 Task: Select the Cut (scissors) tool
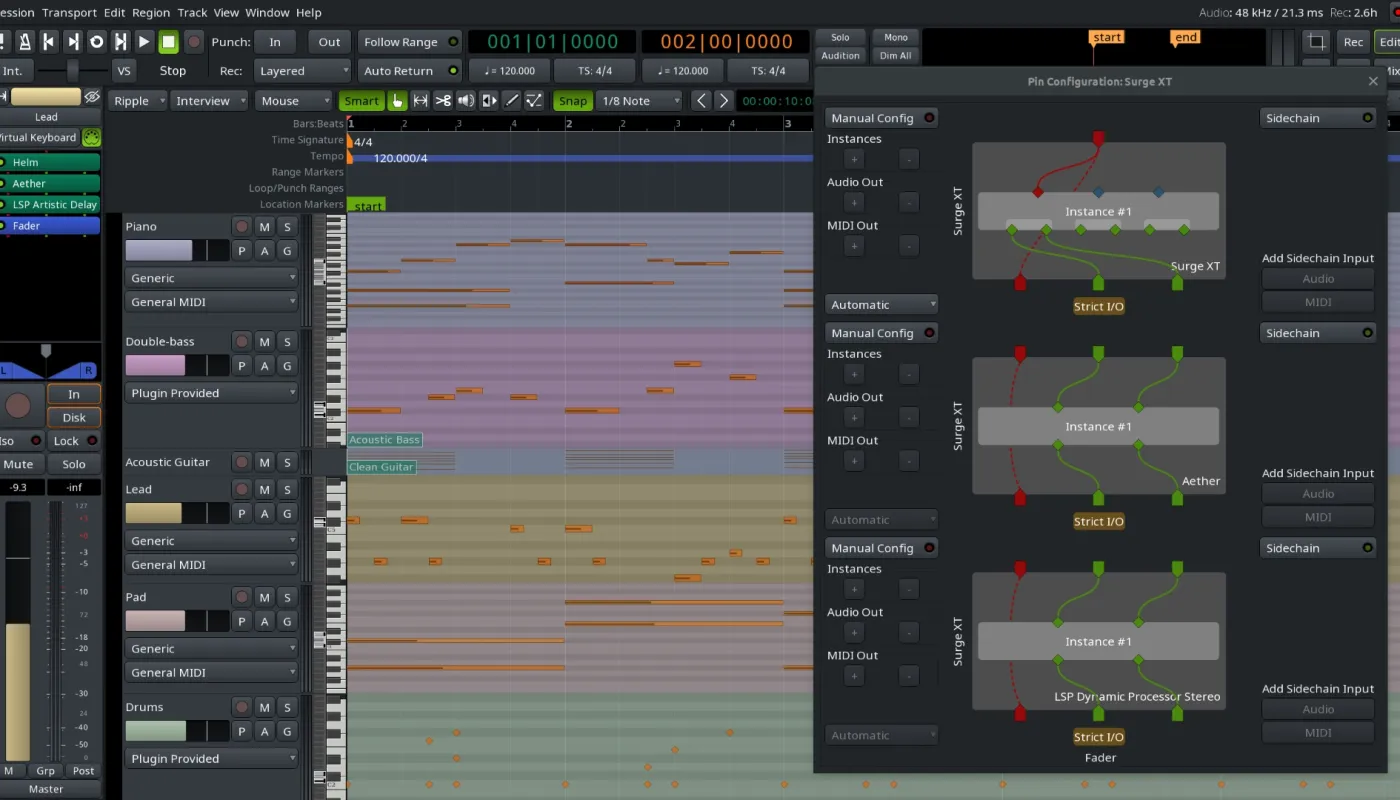coord(443,101)
